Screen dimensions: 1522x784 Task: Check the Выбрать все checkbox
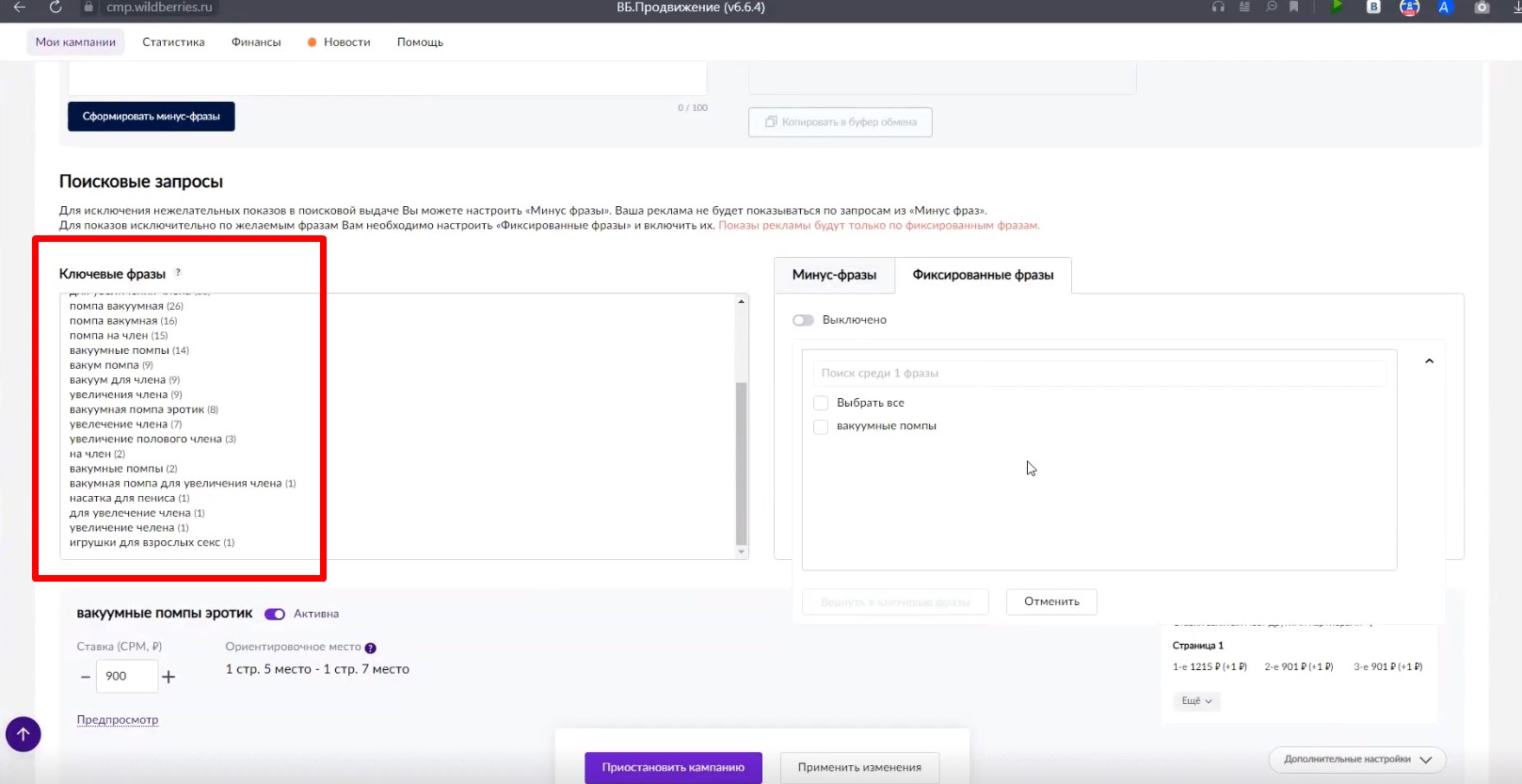coord(821,403)
